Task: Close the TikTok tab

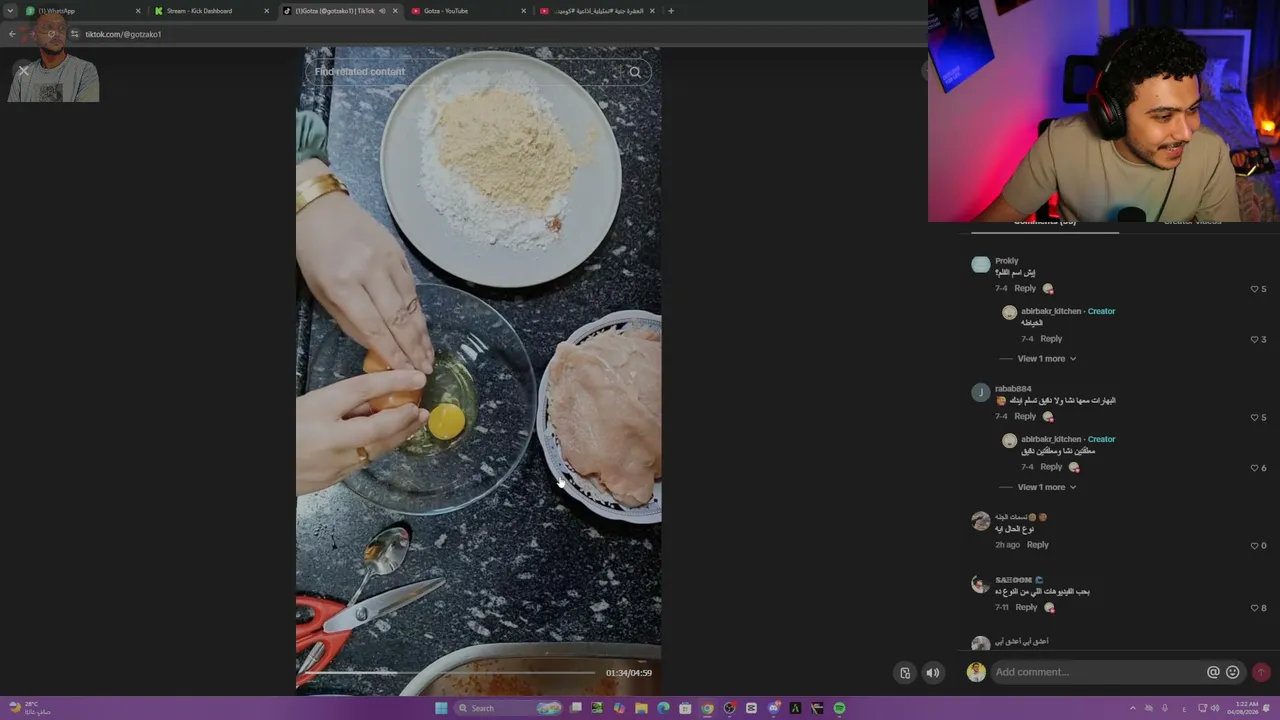Action: (x=395, y=11)
